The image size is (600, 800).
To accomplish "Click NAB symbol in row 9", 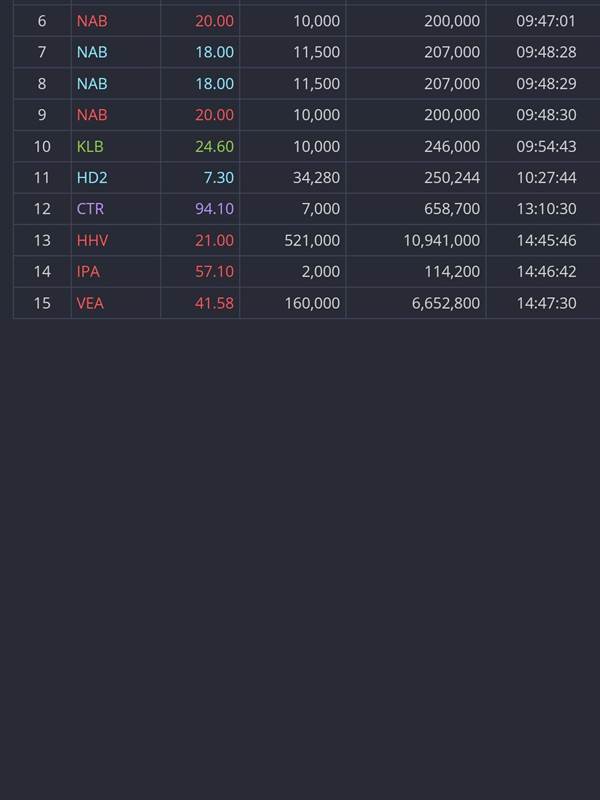I will click(x=92, y=115).
